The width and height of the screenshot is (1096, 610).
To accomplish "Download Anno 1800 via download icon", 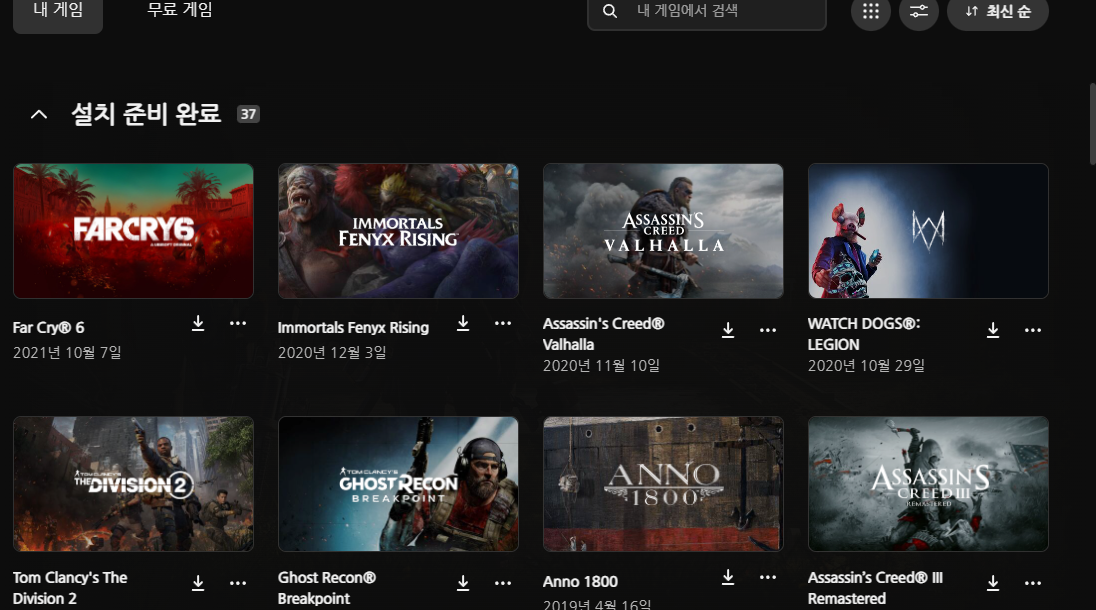I will 728,577.
